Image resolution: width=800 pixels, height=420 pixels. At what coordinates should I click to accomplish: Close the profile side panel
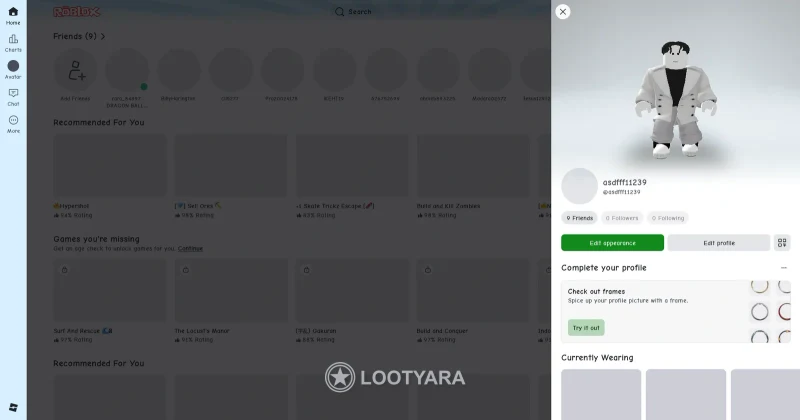pyautogui.click(x=562, y=12)
